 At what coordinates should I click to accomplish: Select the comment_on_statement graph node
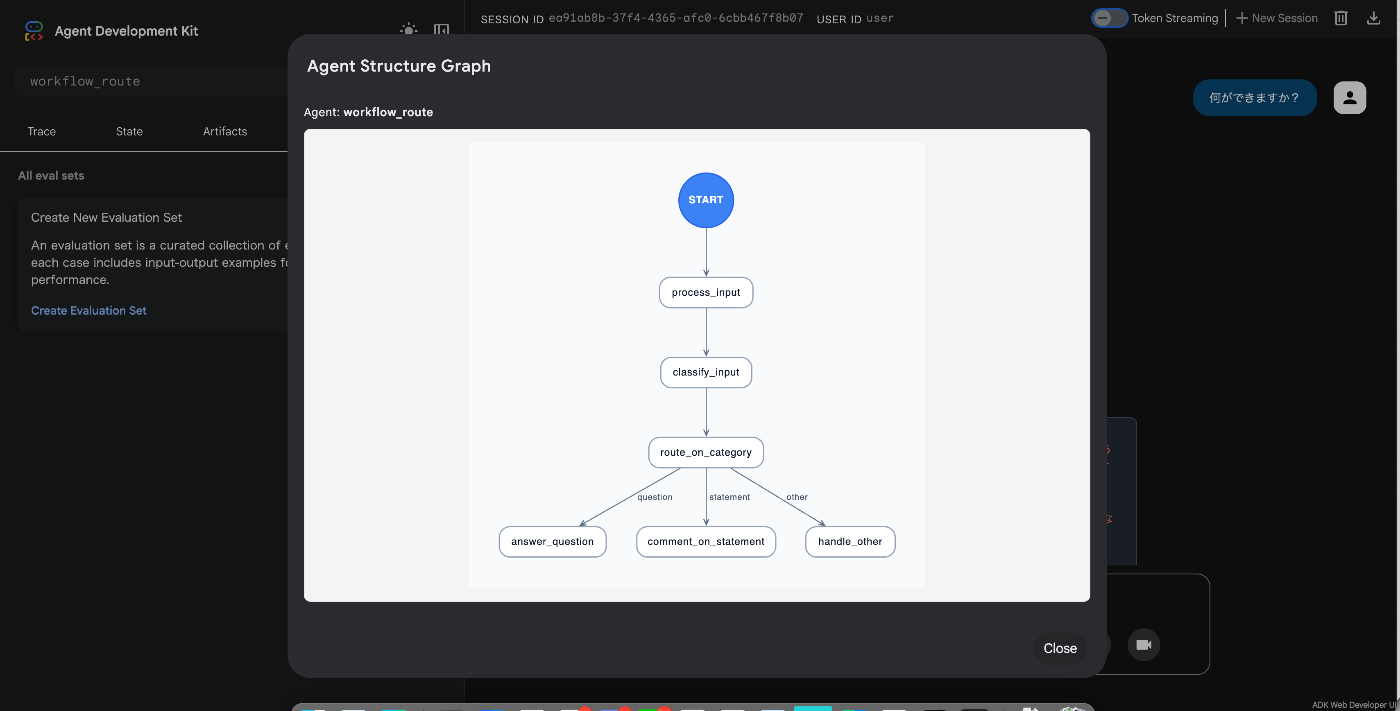pos(706,542)
